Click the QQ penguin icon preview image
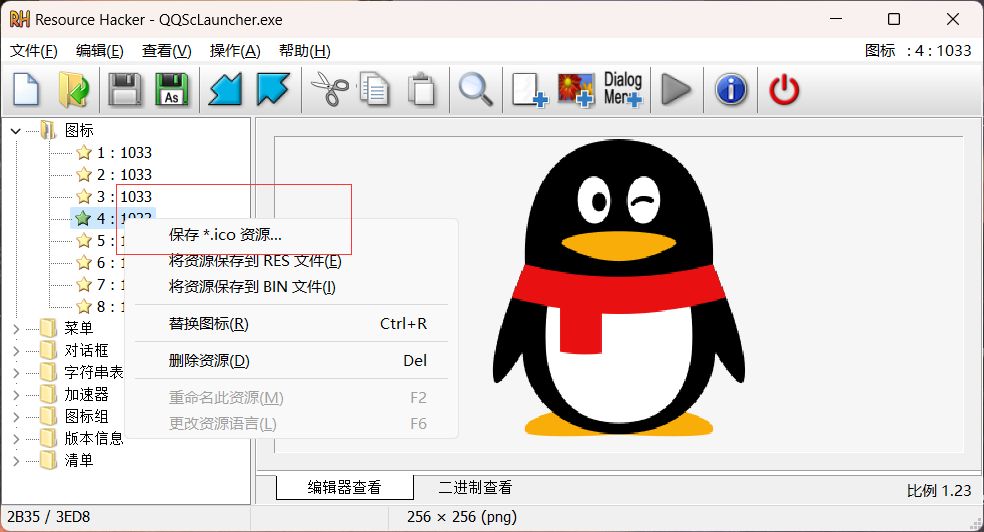This screenshot has width=984, height=532. [x=619, y=287]
